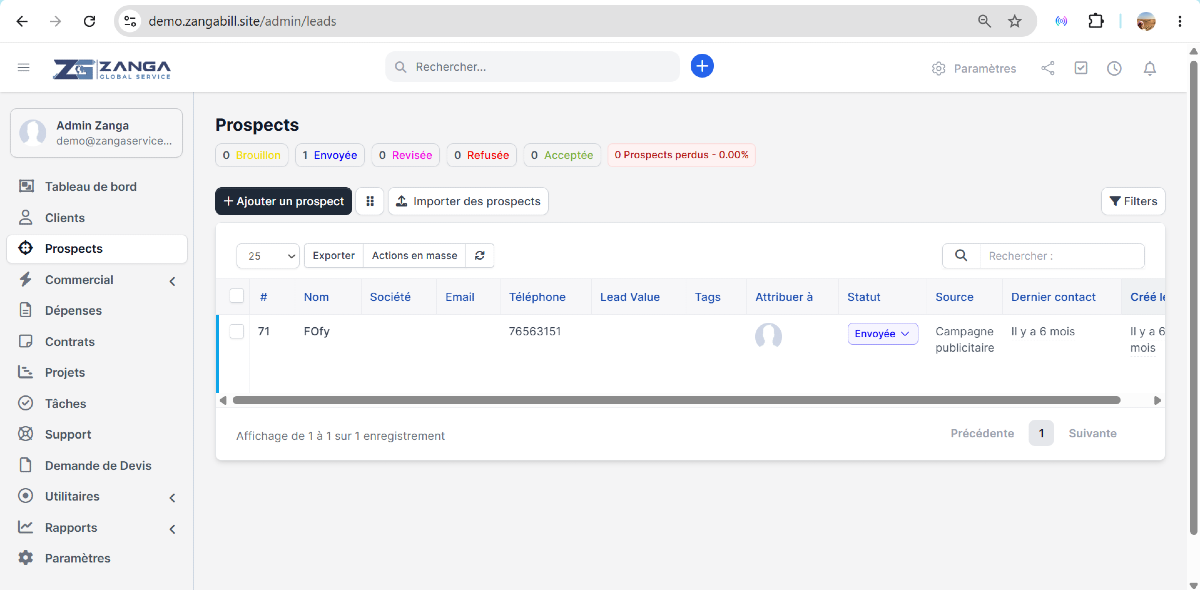Click Importer des prospects button
This screenshot has width=1200, height=590.
coord(468,201)
